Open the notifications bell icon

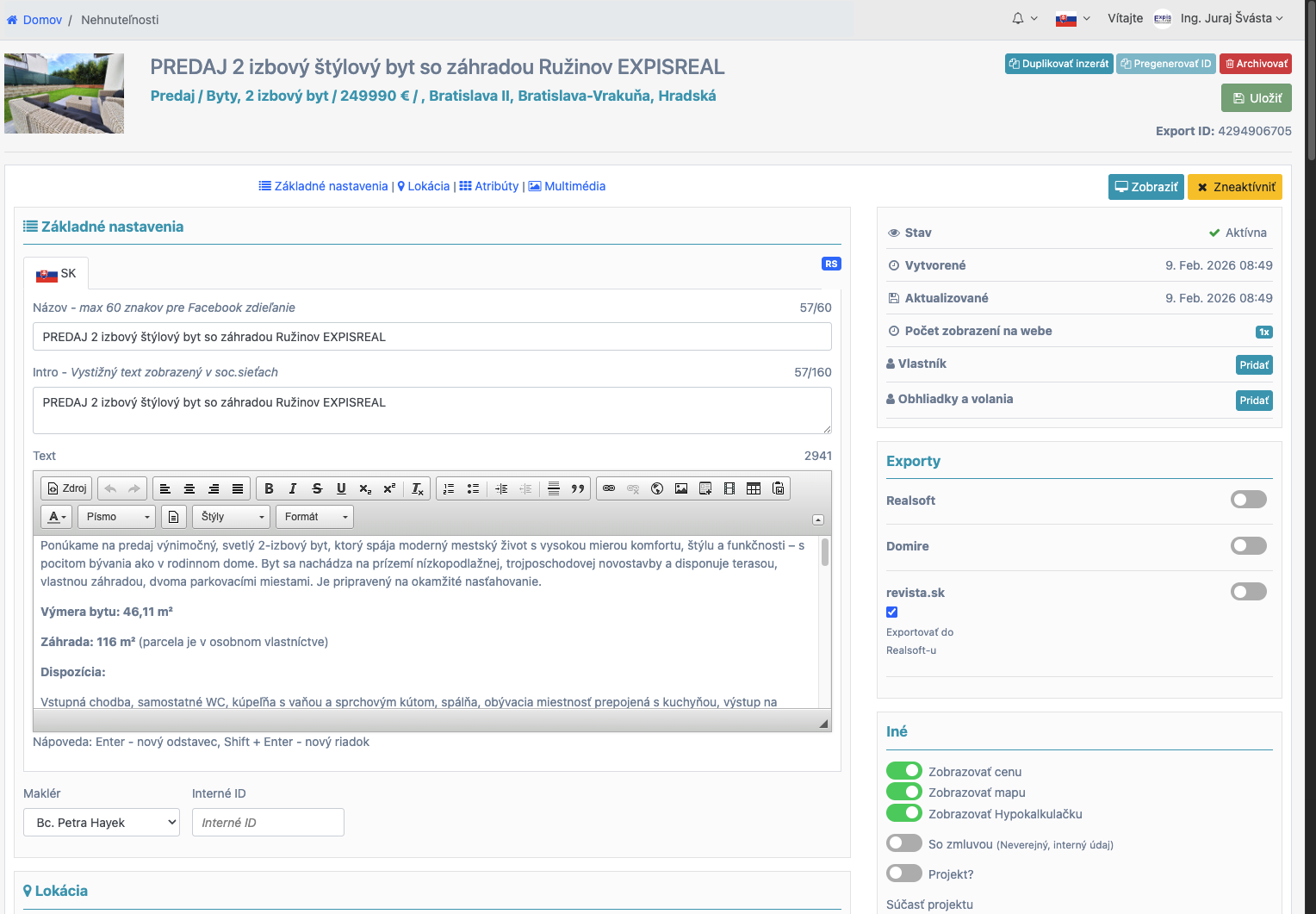(1018, 18)
